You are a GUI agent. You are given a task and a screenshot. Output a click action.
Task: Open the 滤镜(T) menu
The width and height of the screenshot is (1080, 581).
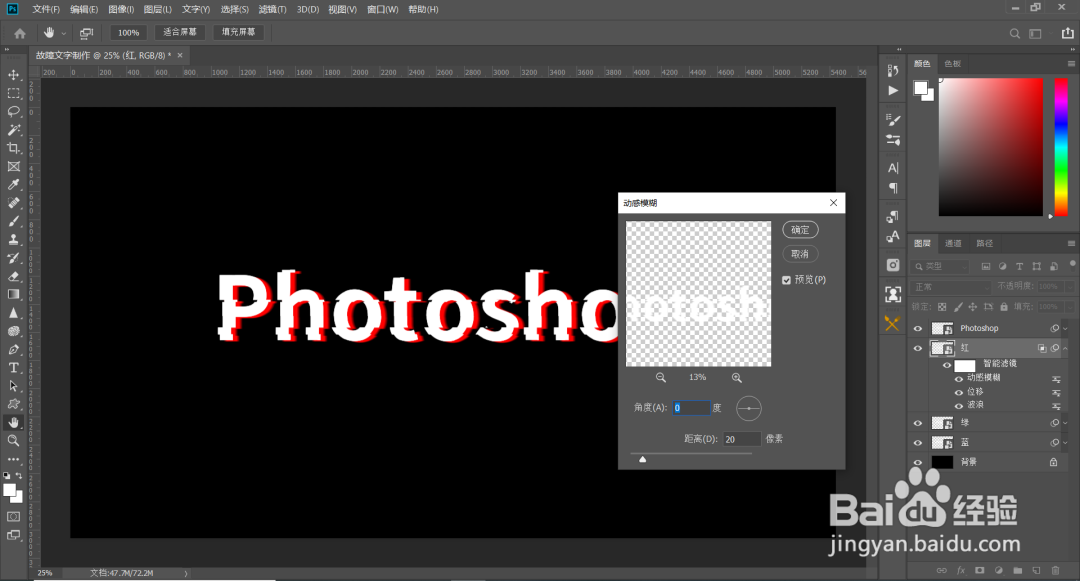(272, 10)
